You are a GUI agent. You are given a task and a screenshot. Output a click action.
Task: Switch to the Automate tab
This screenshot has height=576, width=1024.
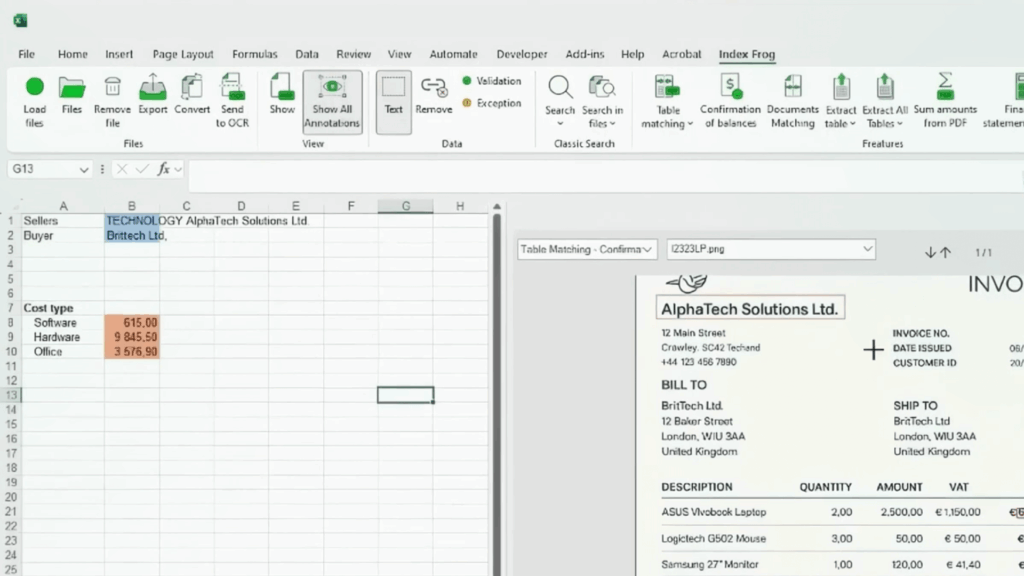click(x=453, y=54)
